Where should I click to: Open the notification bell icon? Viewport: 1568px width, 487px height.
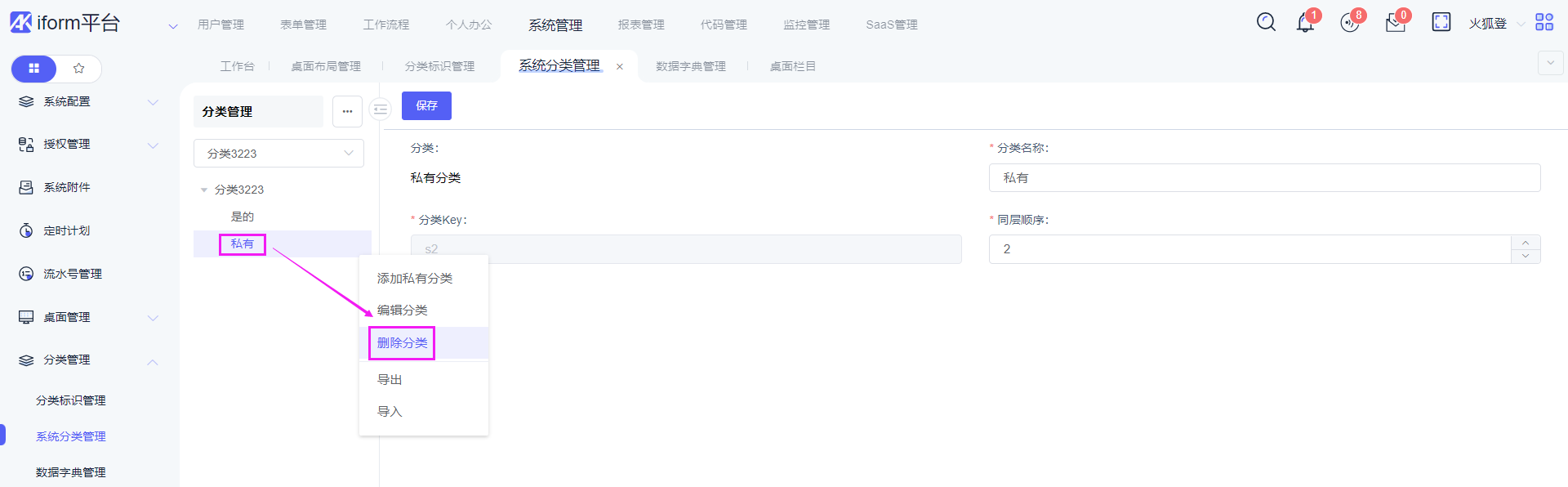pos(1305,23)
